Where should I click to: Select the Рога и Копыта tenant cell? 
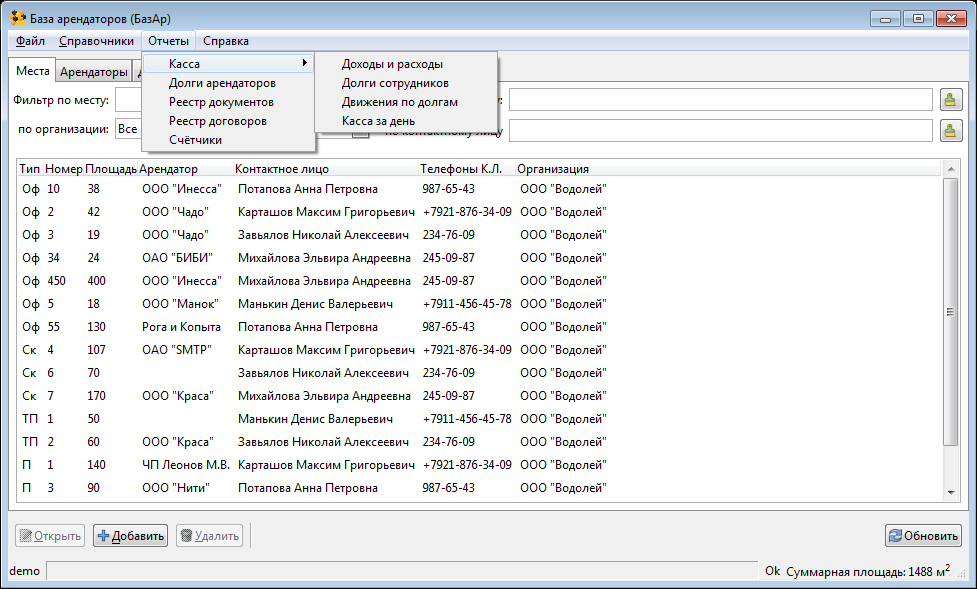tap(181, 327)
